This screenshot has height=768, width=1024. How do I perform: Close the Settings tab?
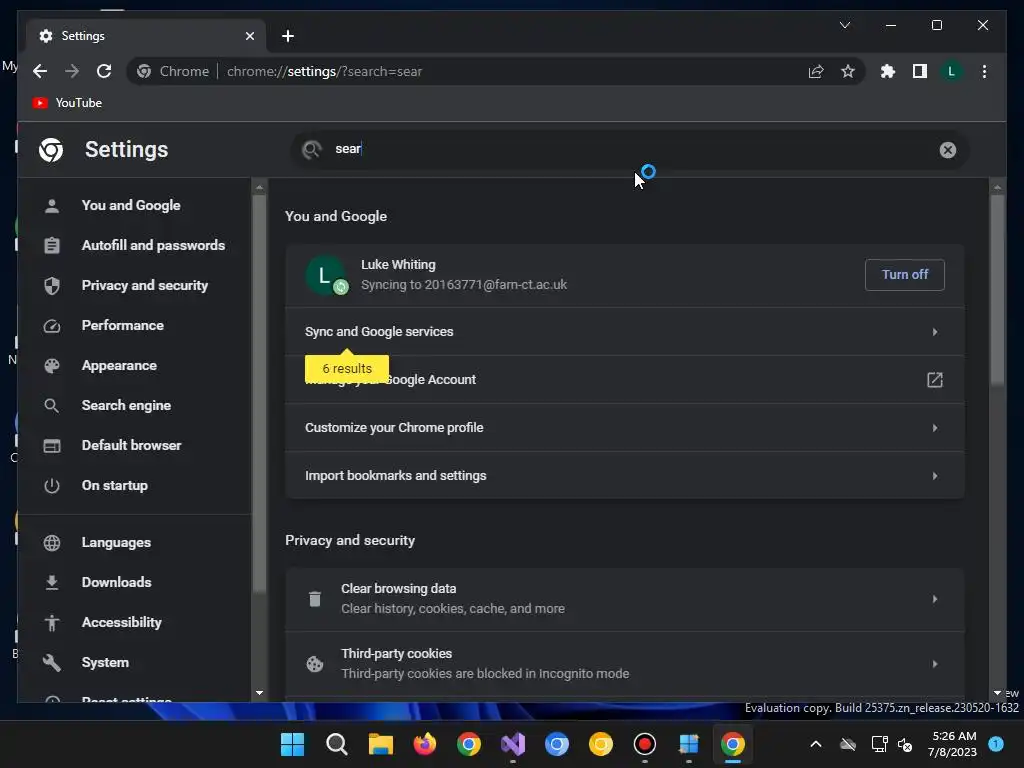pos(249,36)
